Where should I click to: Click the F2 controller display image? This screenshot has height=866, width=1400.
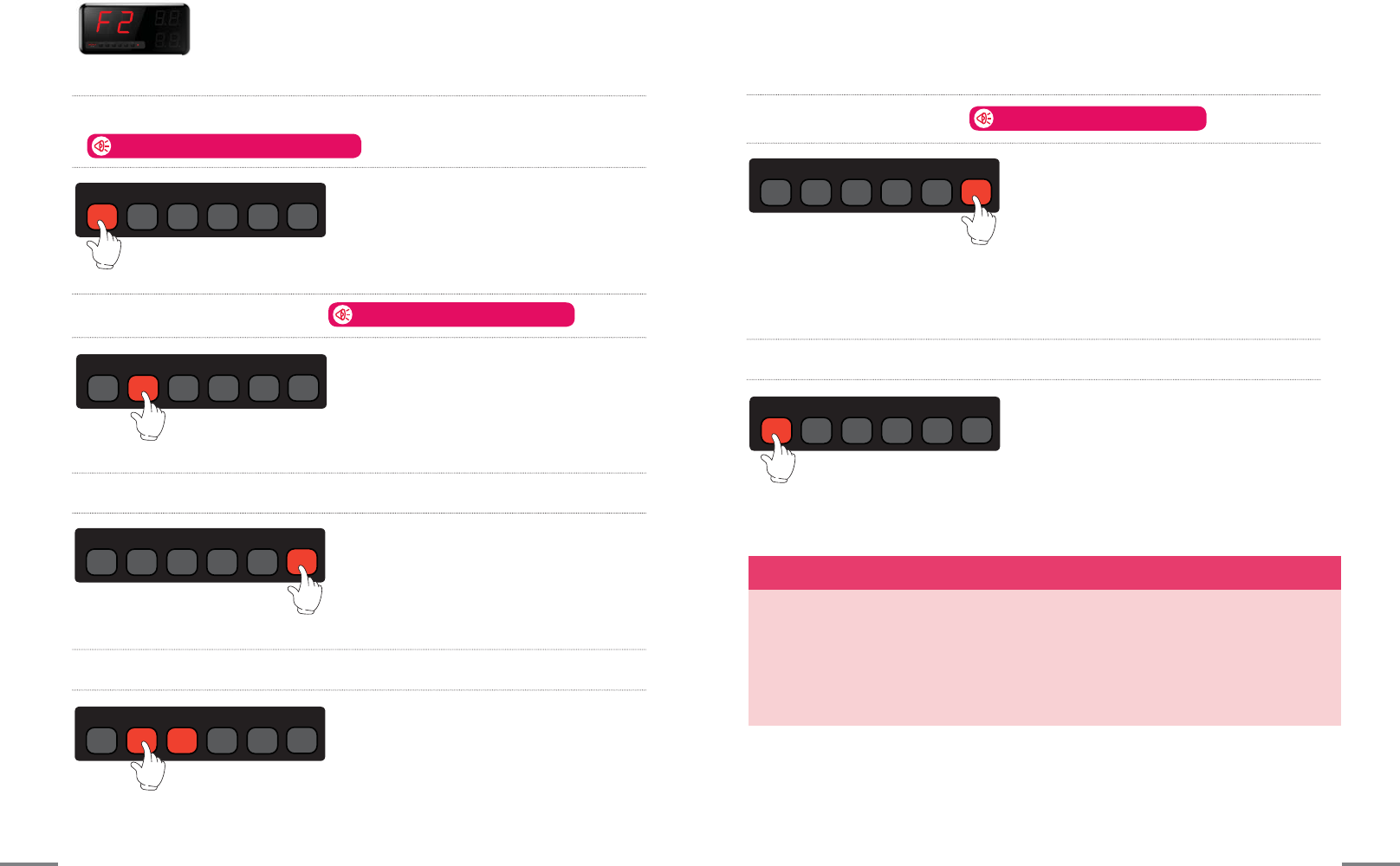tap(134, 29)
